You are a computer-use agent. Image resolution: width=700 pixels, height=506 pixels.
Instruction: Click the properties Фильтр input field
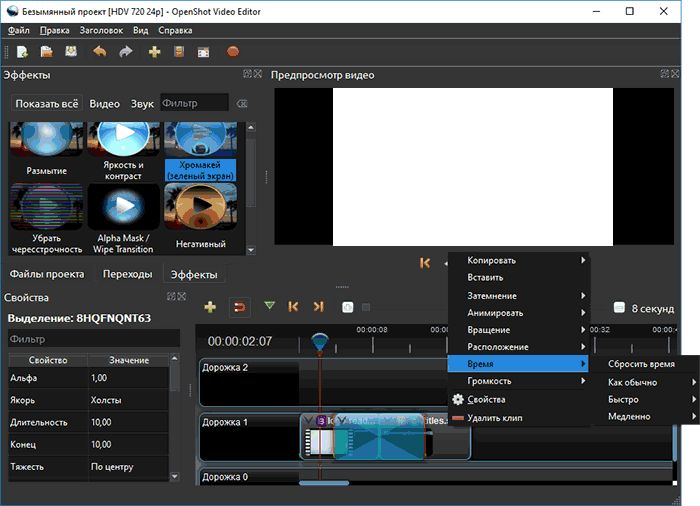click(94, 339)
